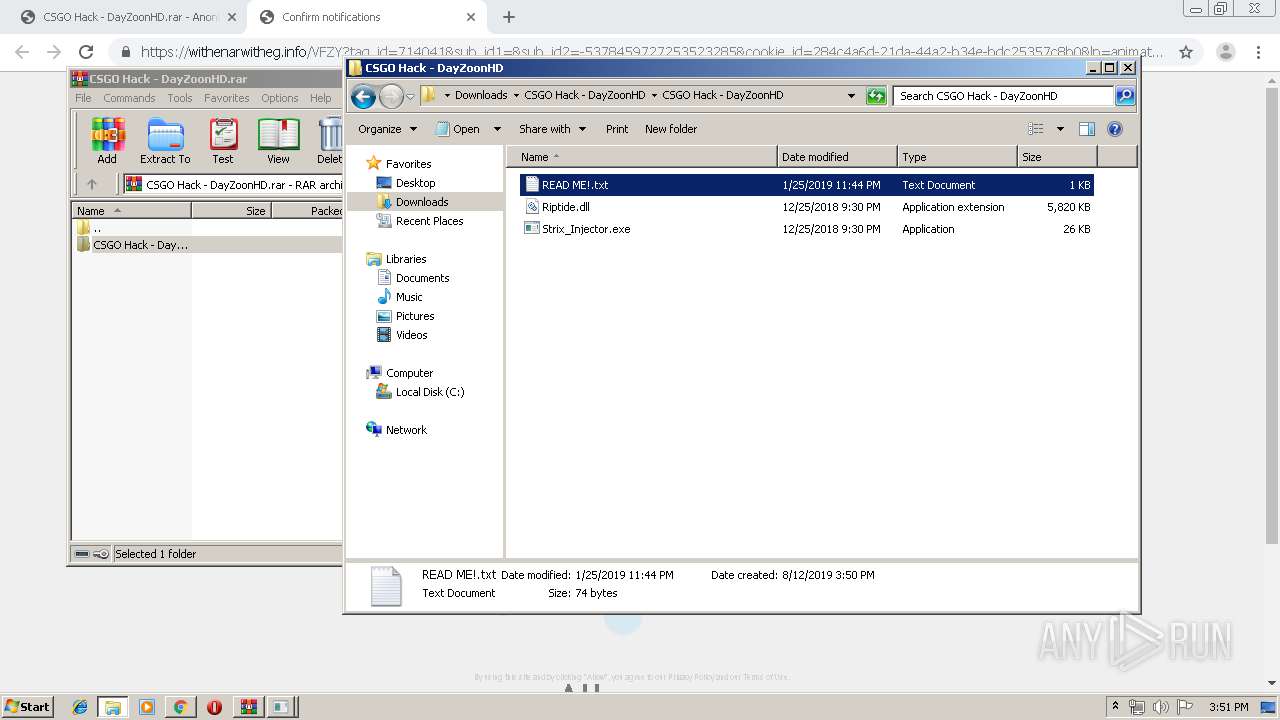Open Internet Explorer from taskbar
1280x720 pixels.
click(x=80, y=707)
